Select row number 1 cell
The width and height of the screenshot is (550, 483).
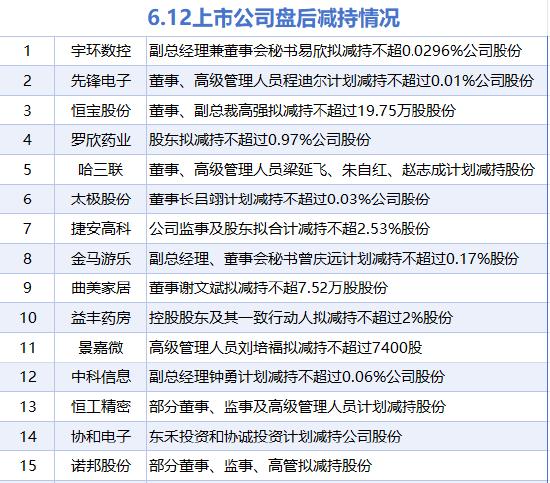(x=27, y=51)
